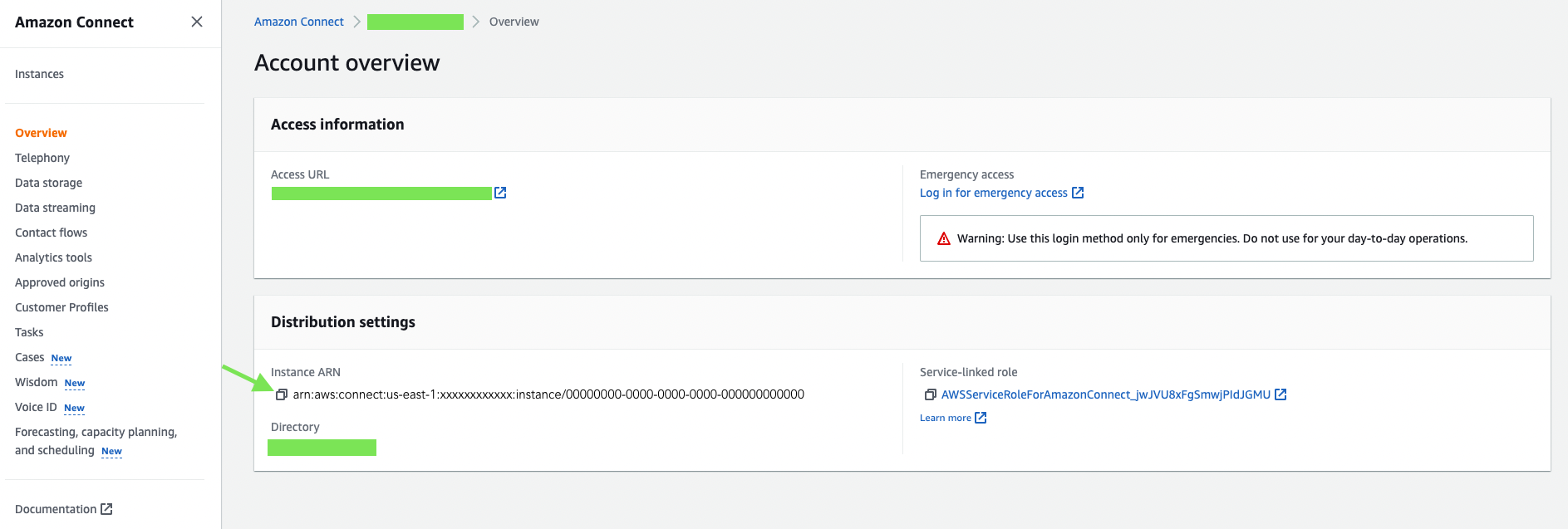Click the Instance ARN value text
The width and height of the screenshot is (1568, 529).
pyautogui.click(x=548, y=394)
